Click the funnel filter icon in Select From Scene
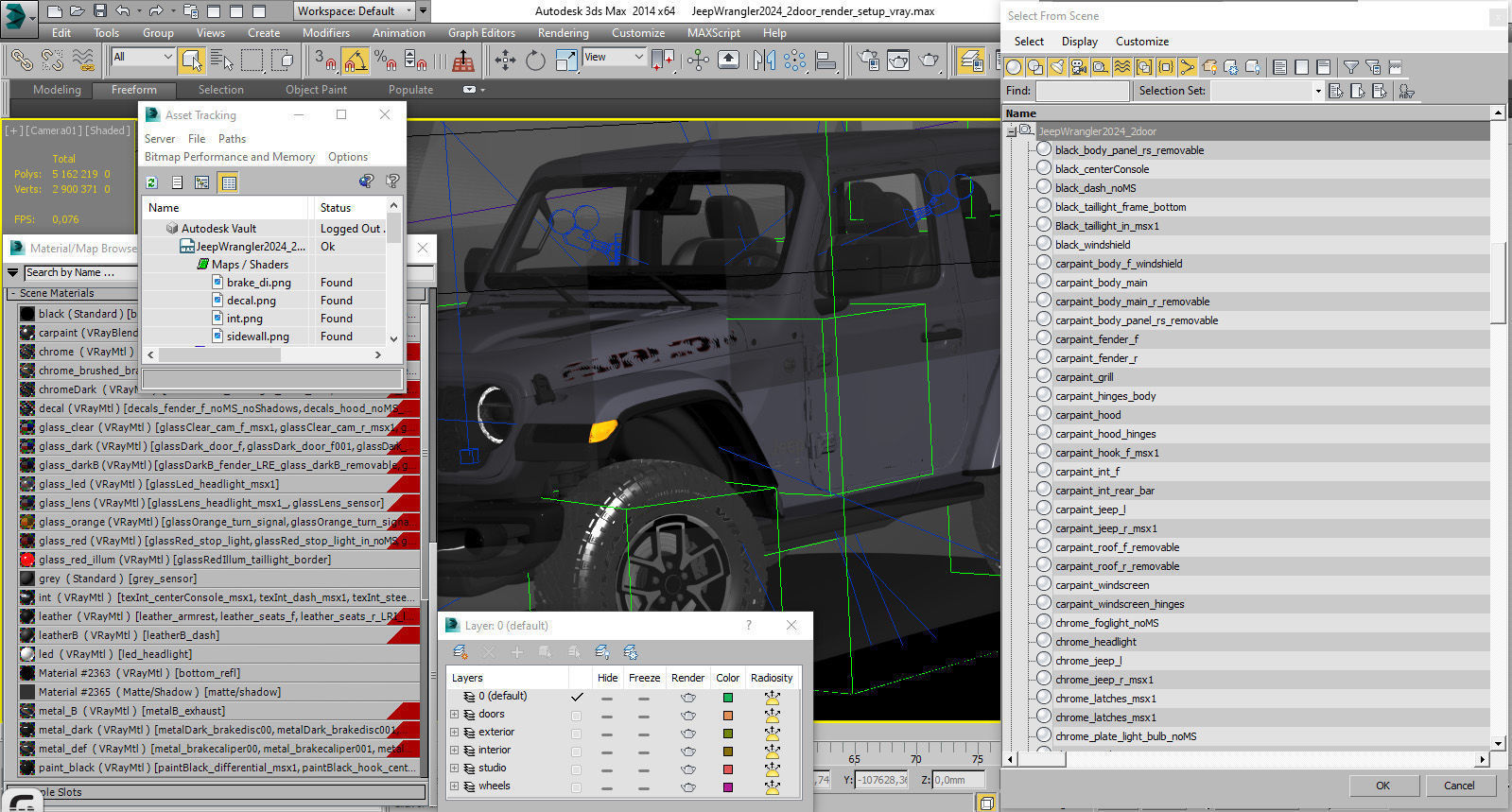1512x812 pixels. 1351,67
